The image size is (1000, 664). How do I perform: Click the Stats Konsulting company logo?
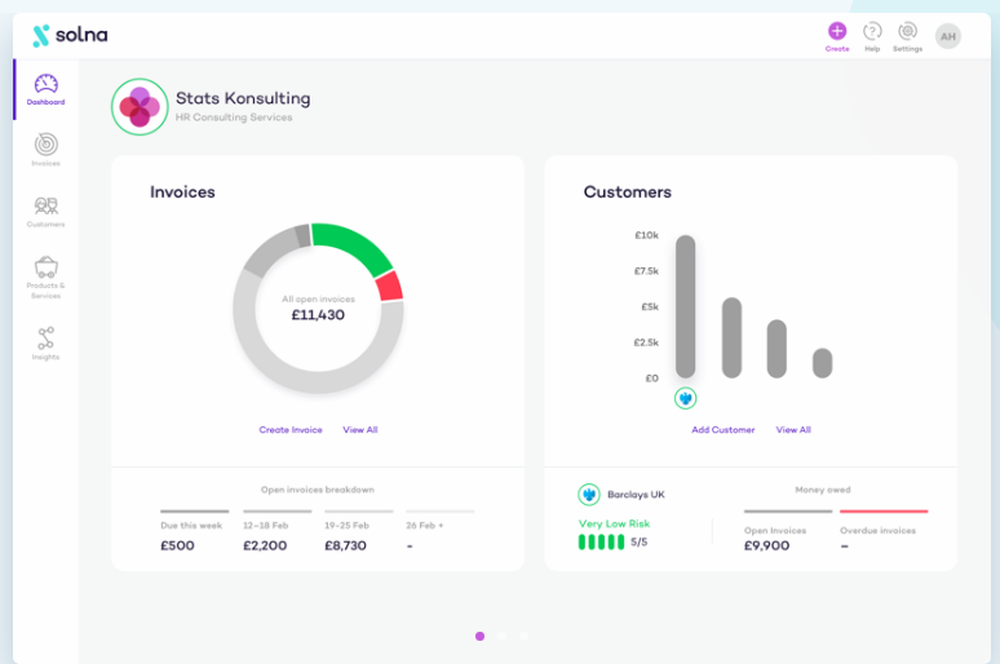click(140, 107)
